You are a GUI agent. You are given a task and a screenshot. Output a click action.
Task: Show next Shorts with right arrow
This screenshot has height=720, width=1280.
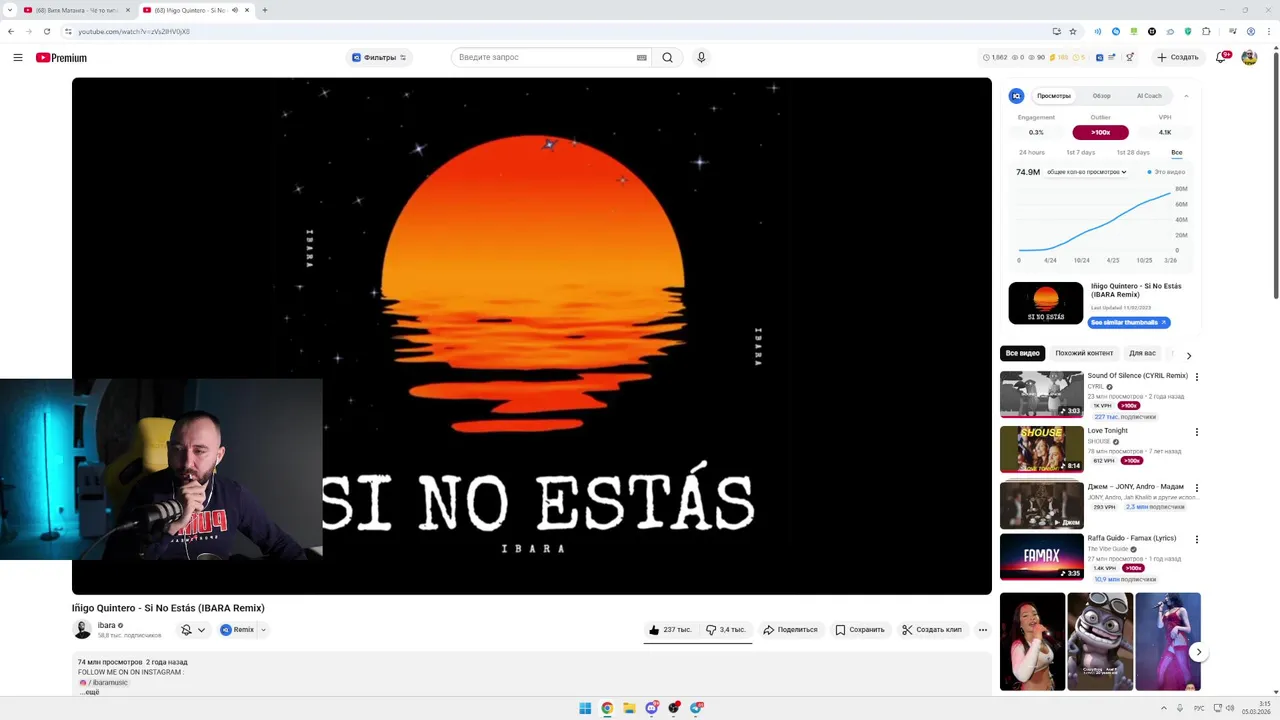[x=1198, y=652]
